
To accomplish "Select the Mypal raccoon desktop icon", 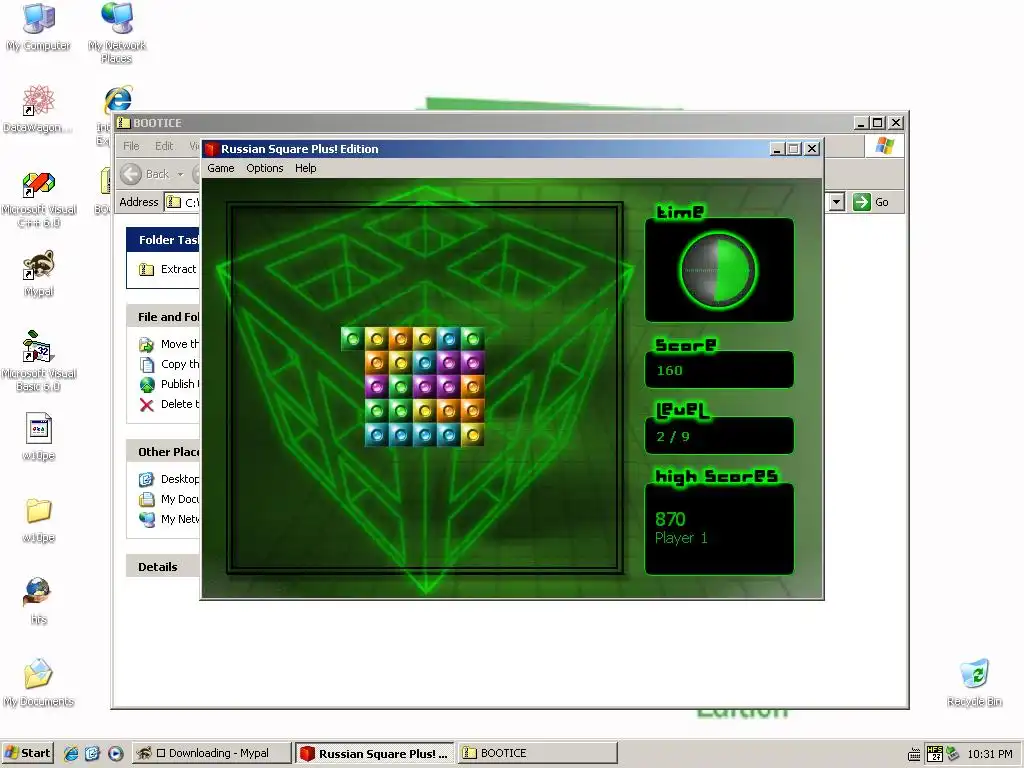I will coord(39,273).
